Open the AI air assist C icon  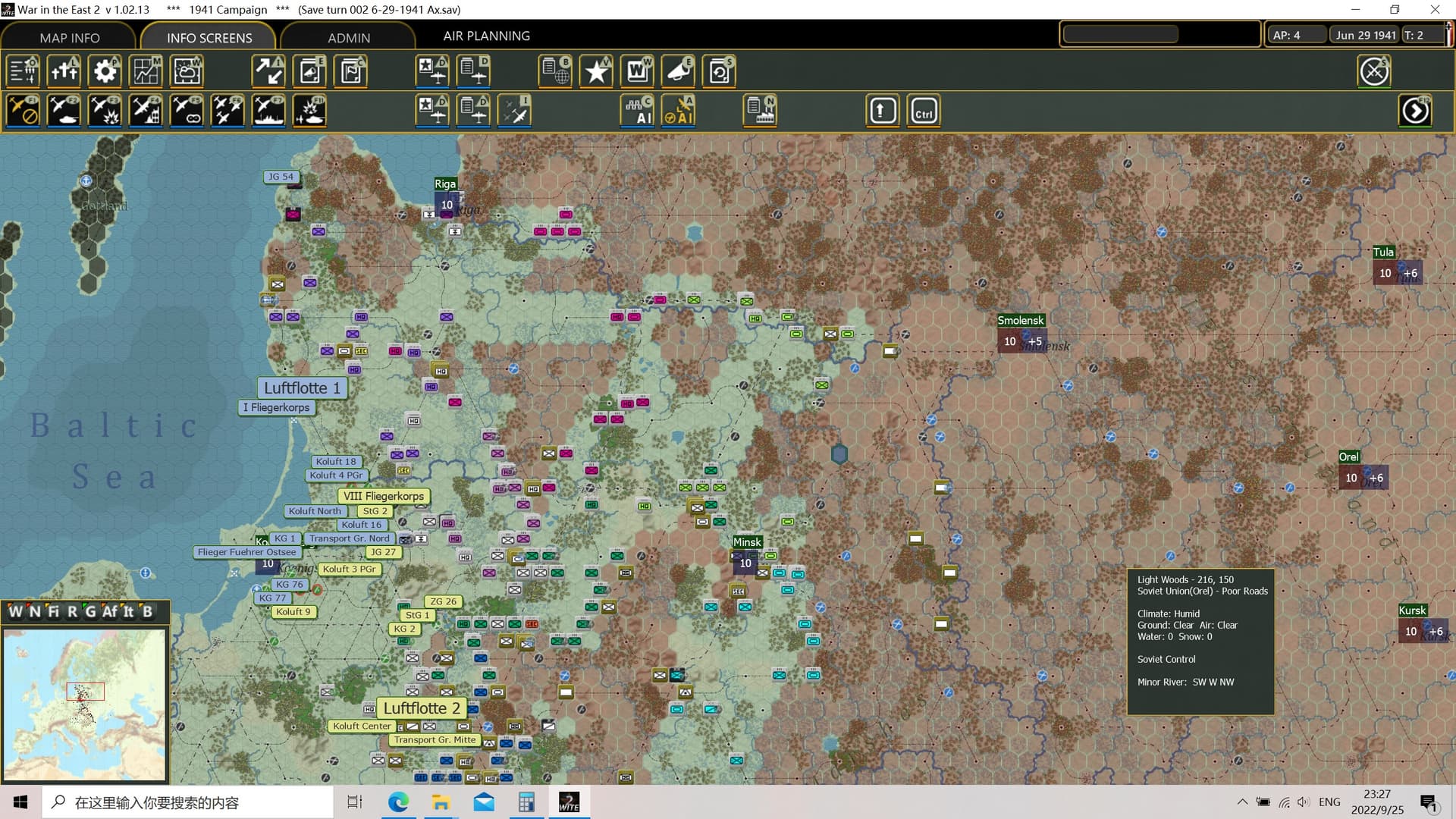click(x=637, y=111)
